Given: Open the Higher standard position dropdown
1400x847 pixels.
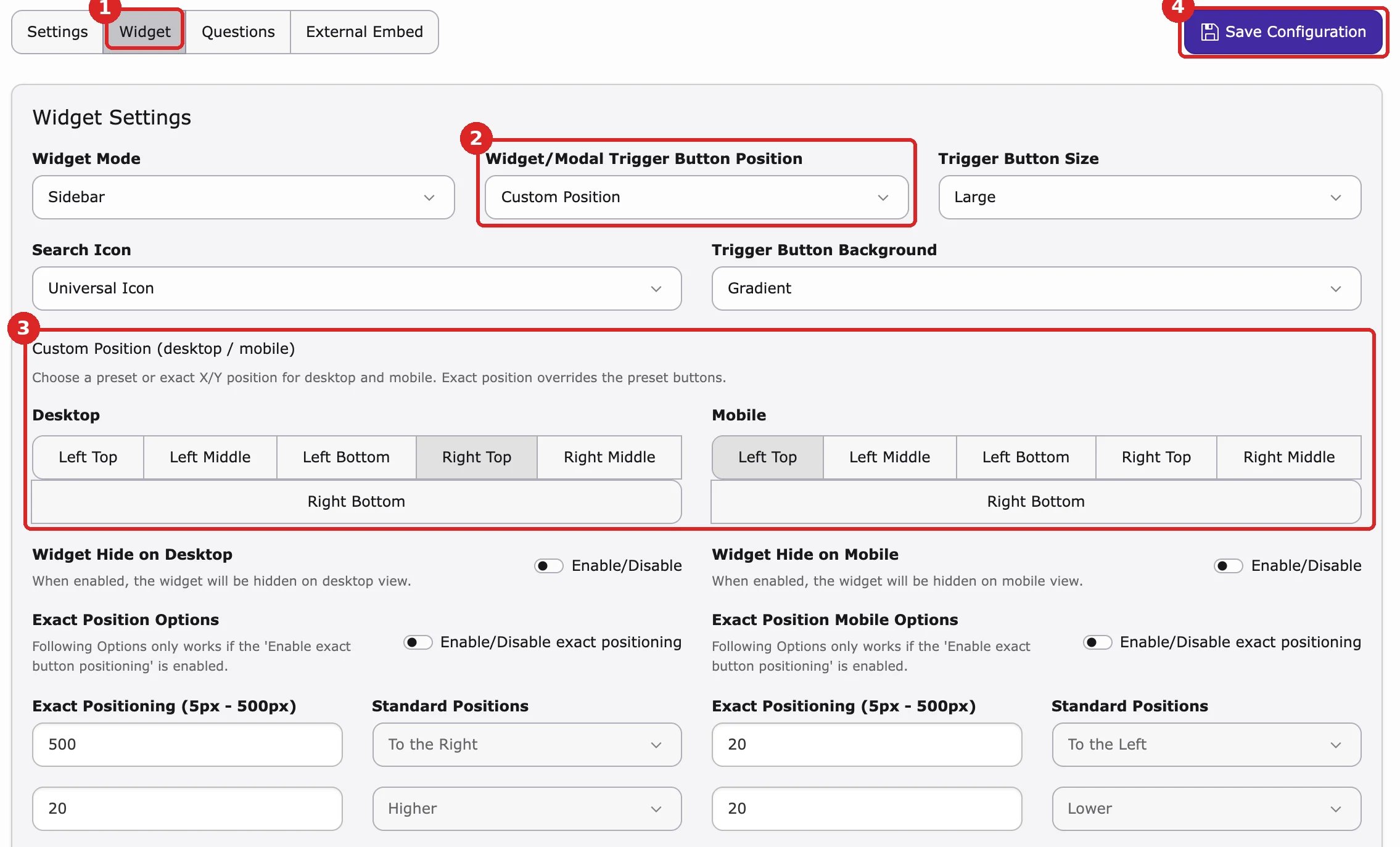Looking at the screenshot, I should pyautogui.click(x=527, y=809).
